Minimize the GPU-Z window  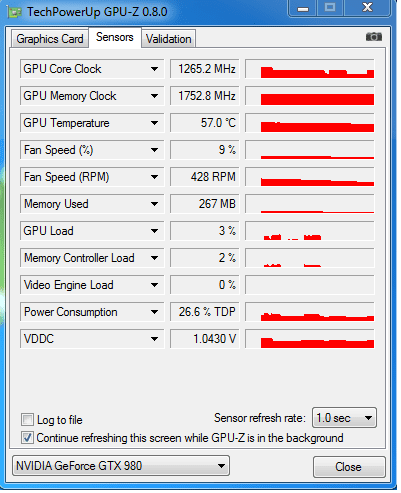coord(303,8)
